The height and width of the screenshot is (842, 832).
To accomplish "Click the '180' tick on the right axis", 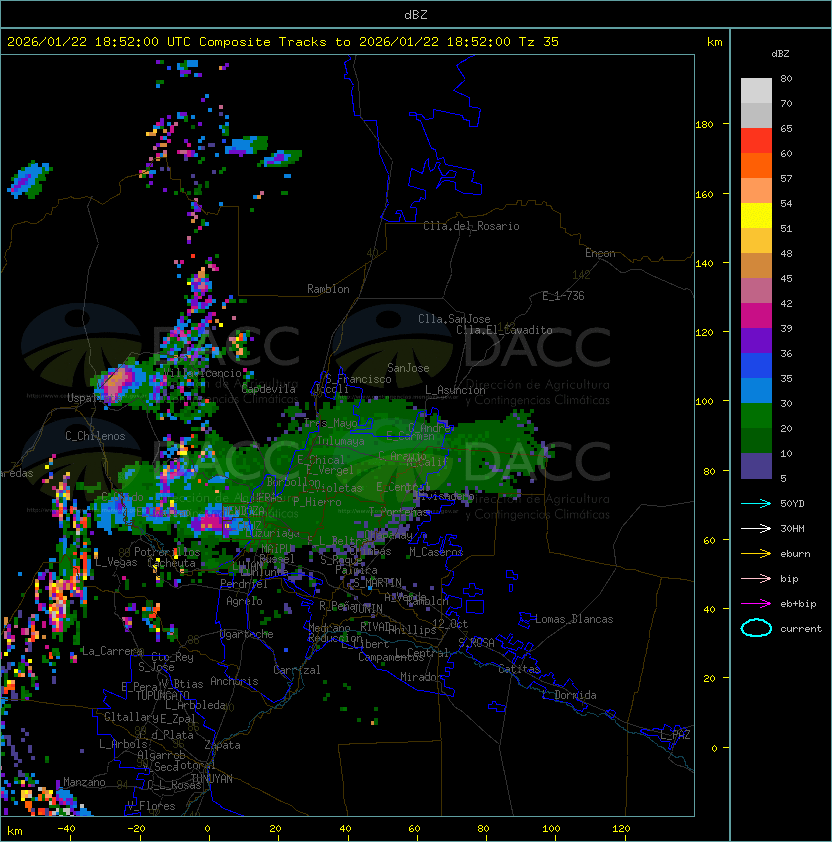I will (x=704, y=124).
